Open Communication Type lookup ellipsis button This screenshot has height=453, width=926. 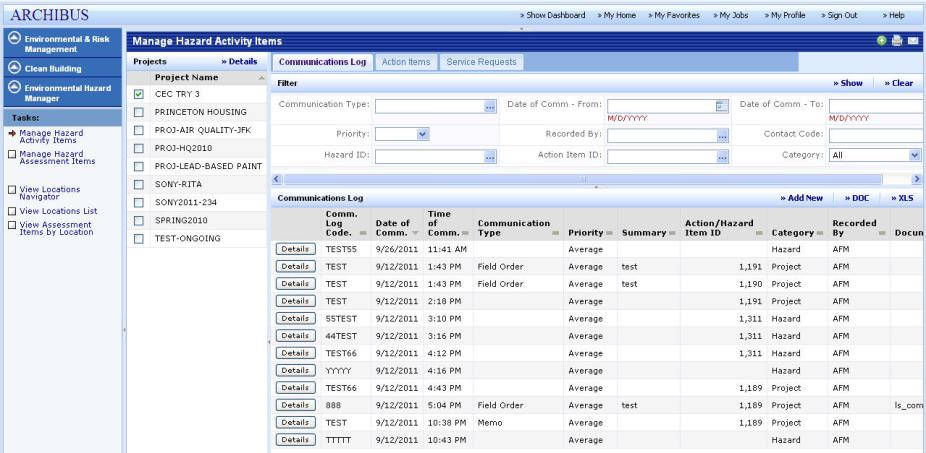tap(490, 107)
